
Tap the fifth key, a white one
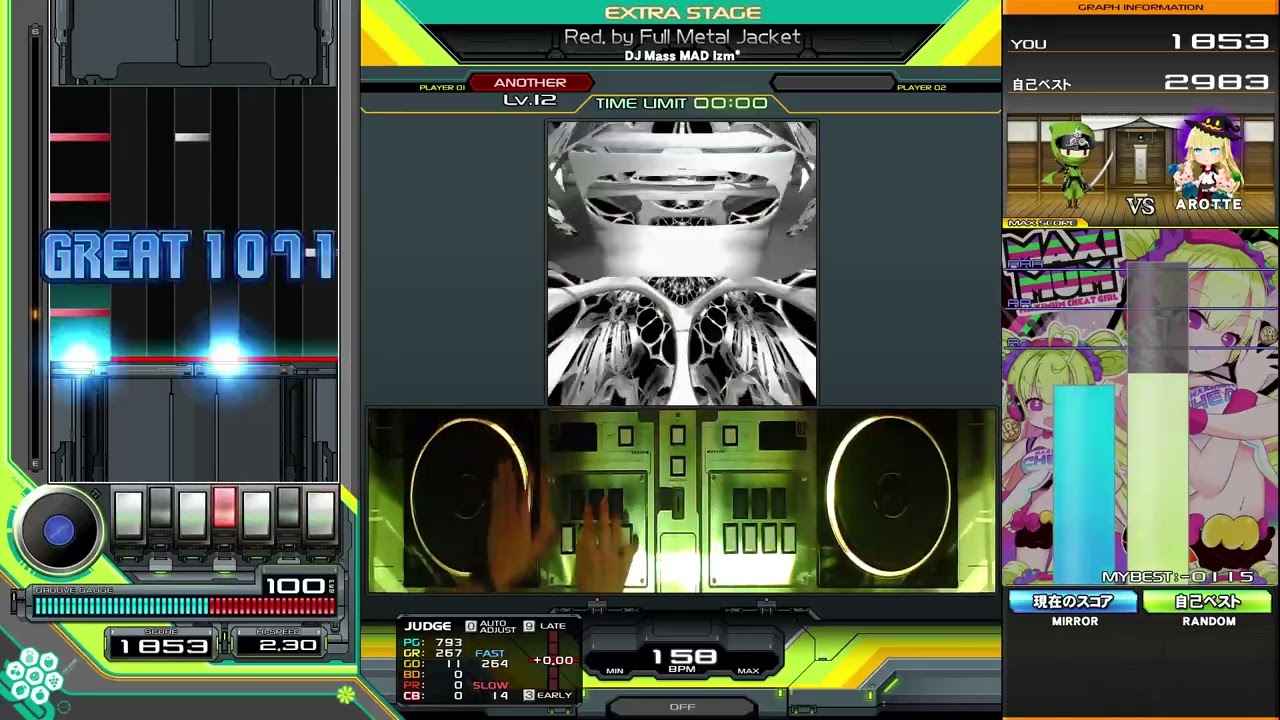coord(256,513)
